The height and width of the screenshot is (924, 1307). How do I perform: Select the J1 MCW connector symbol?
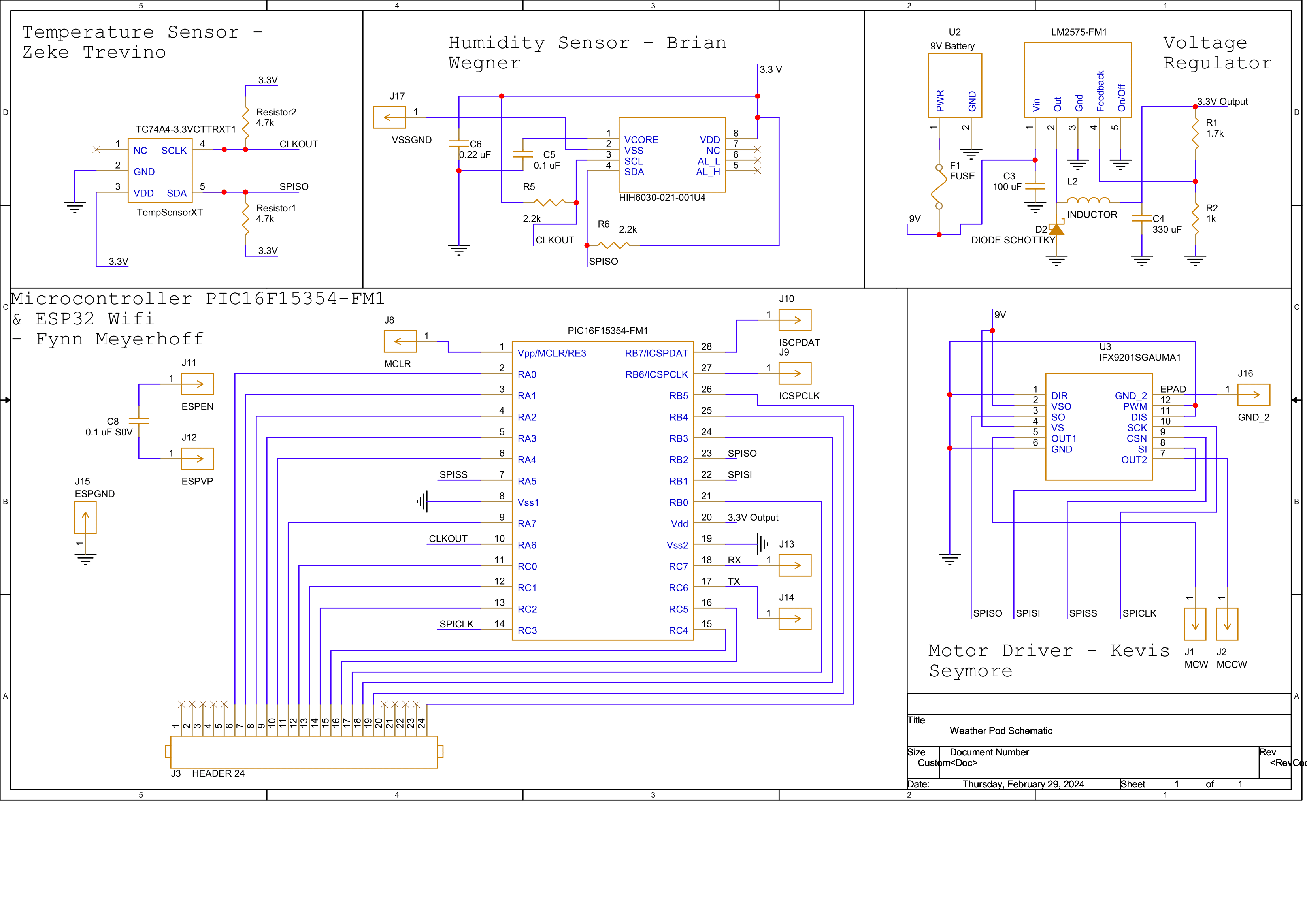(x=1195, y=624)
